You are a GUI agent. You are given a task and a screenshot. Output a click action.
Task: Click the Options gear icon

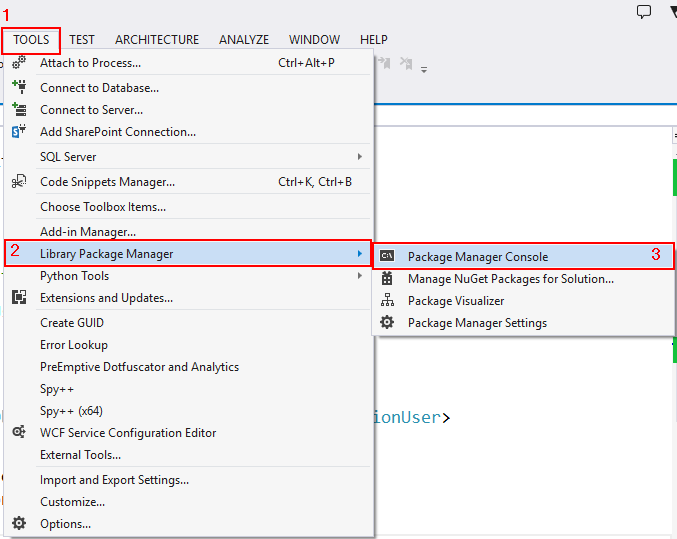[19, 524]
